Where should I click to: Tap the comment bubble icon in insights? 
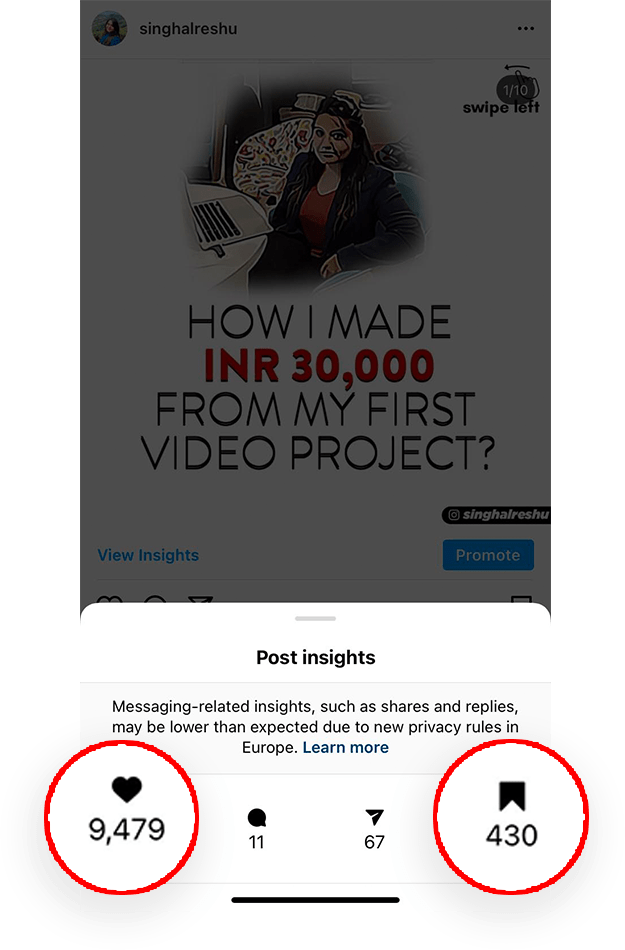coord(257,817)
